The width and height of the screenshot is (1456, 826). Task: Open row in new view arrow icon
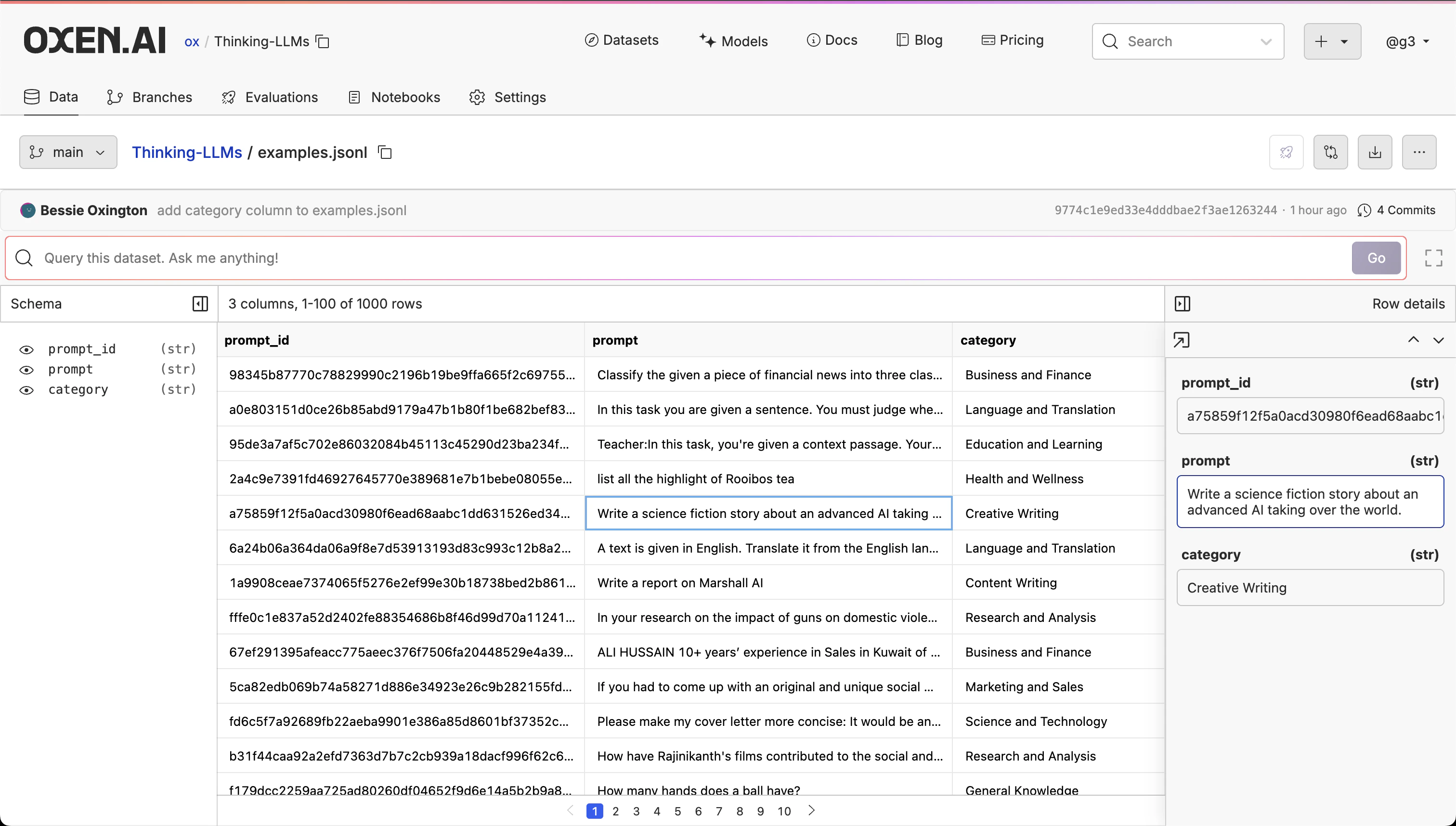pos(1182,340)
